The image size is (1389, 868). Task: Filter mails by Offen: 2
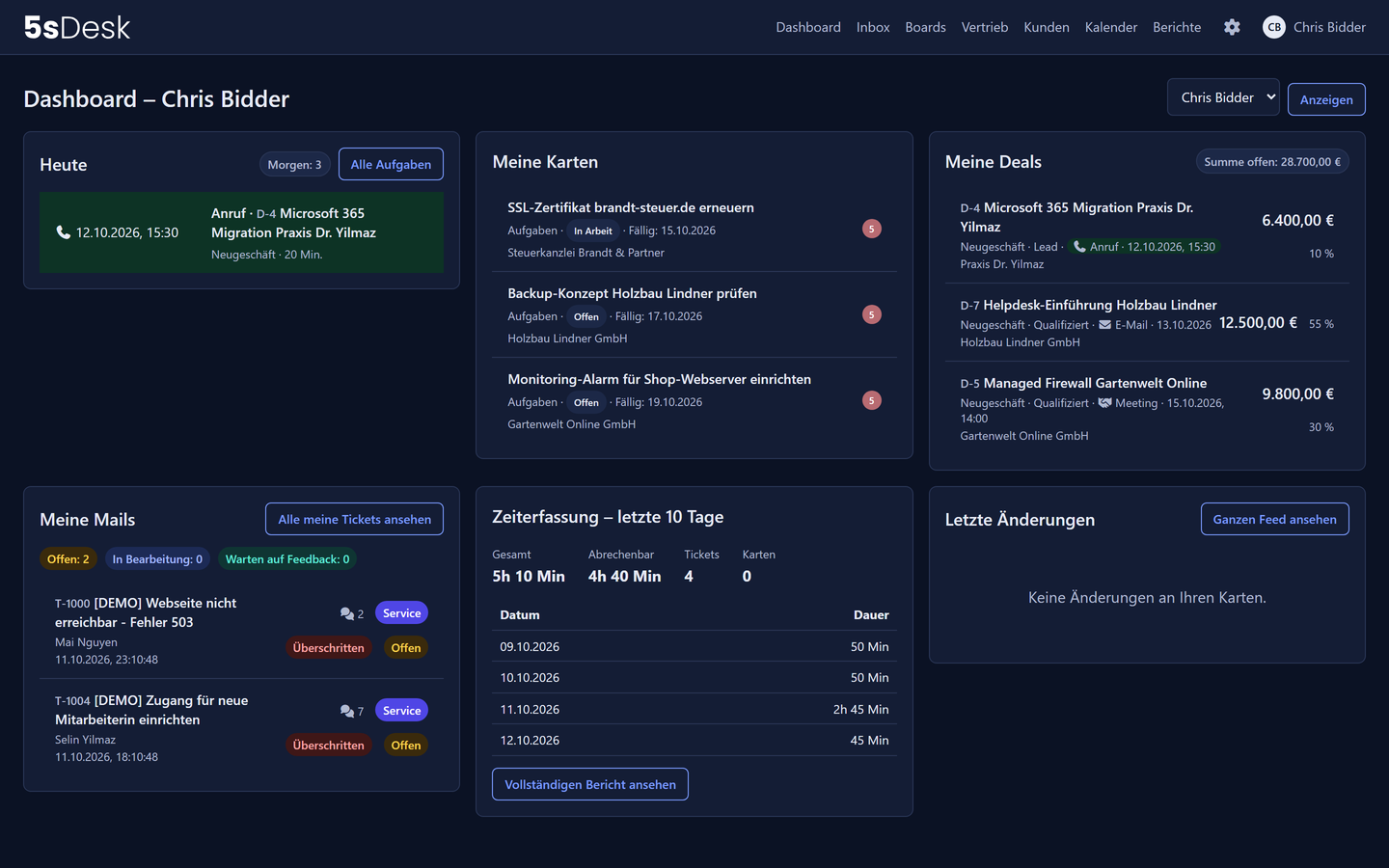[x=68, y=559]
